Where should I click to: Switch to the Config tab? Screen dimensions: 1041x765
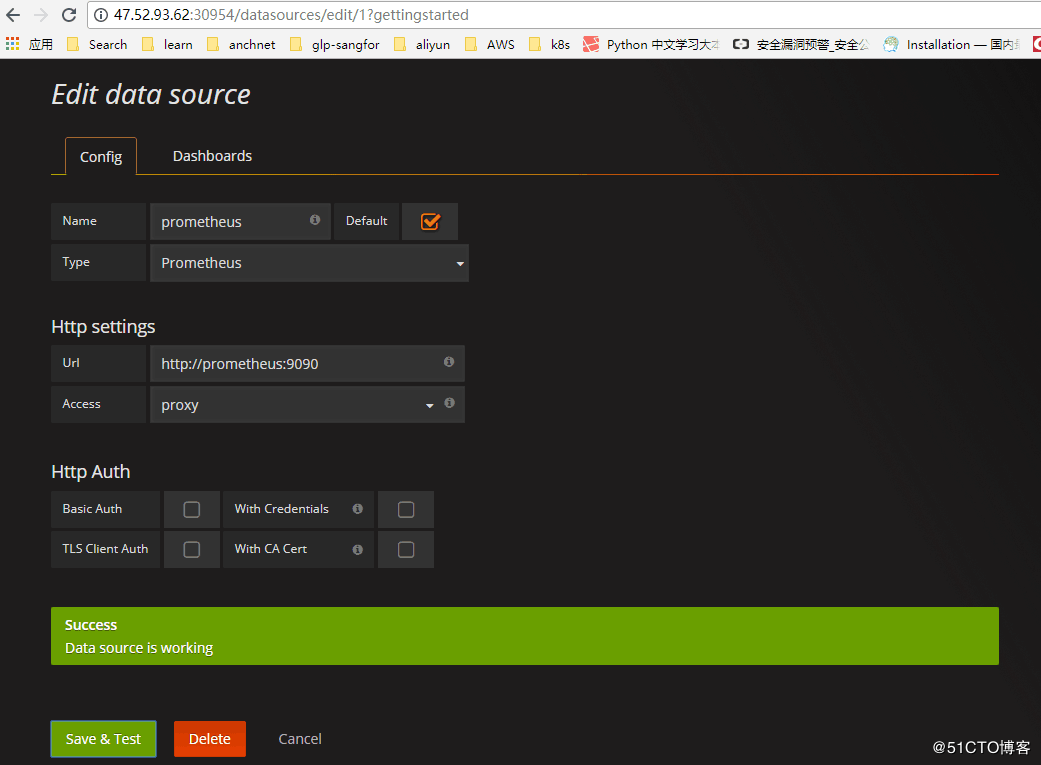(101, 157)
